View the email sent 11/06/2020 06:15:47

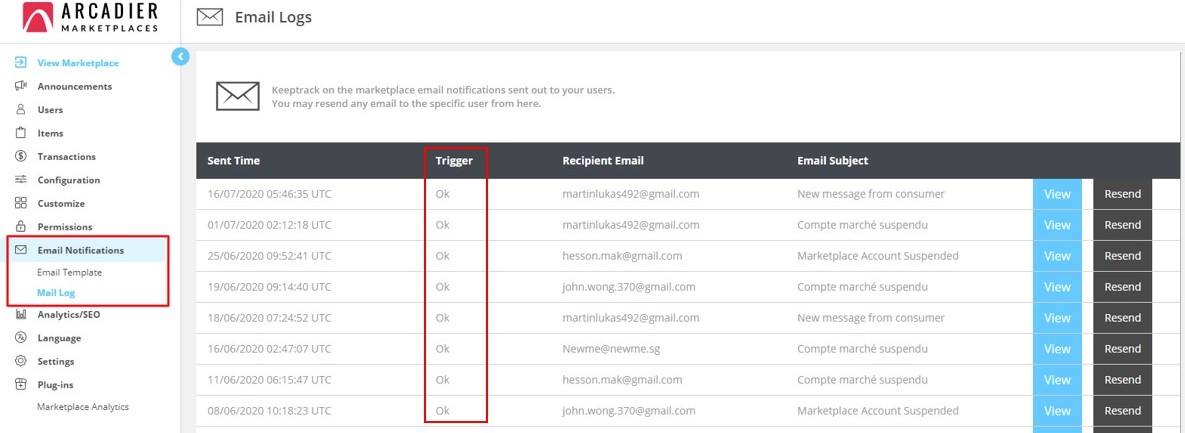(1057, 379)
